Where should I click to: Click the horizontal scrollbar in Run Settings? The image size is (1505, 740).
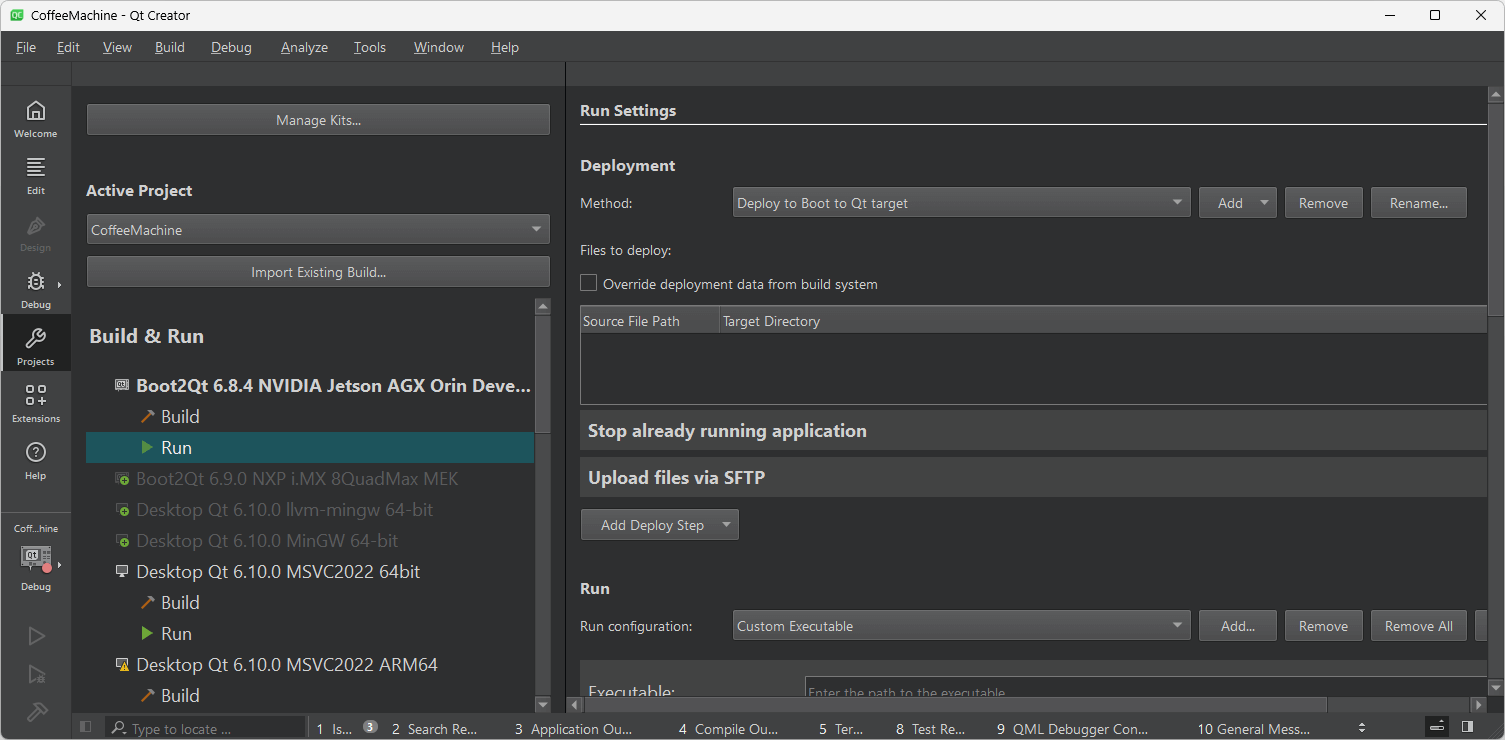pos(955,705)
